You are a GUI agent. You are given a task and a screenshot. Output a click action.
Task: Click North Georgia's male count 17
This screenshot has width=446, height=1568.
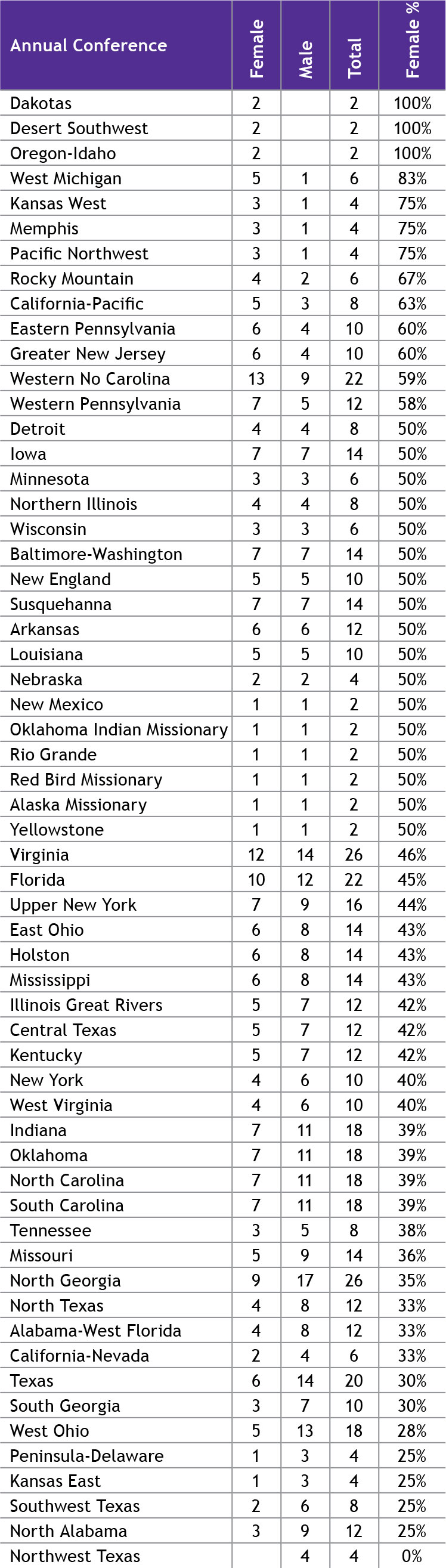305,1280
